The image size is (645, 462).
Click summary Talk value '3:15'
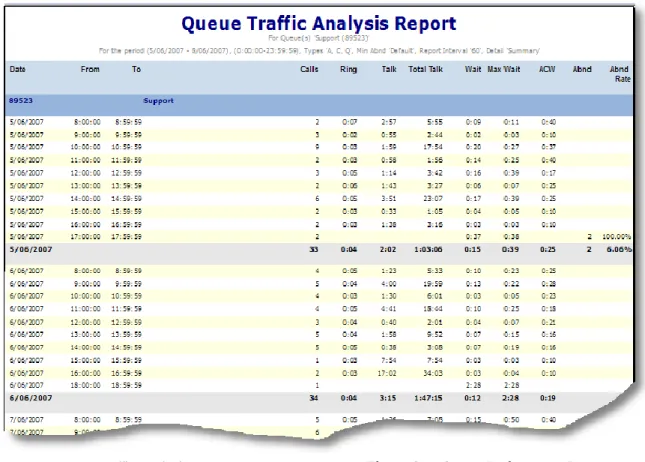(x=388, y=398)
